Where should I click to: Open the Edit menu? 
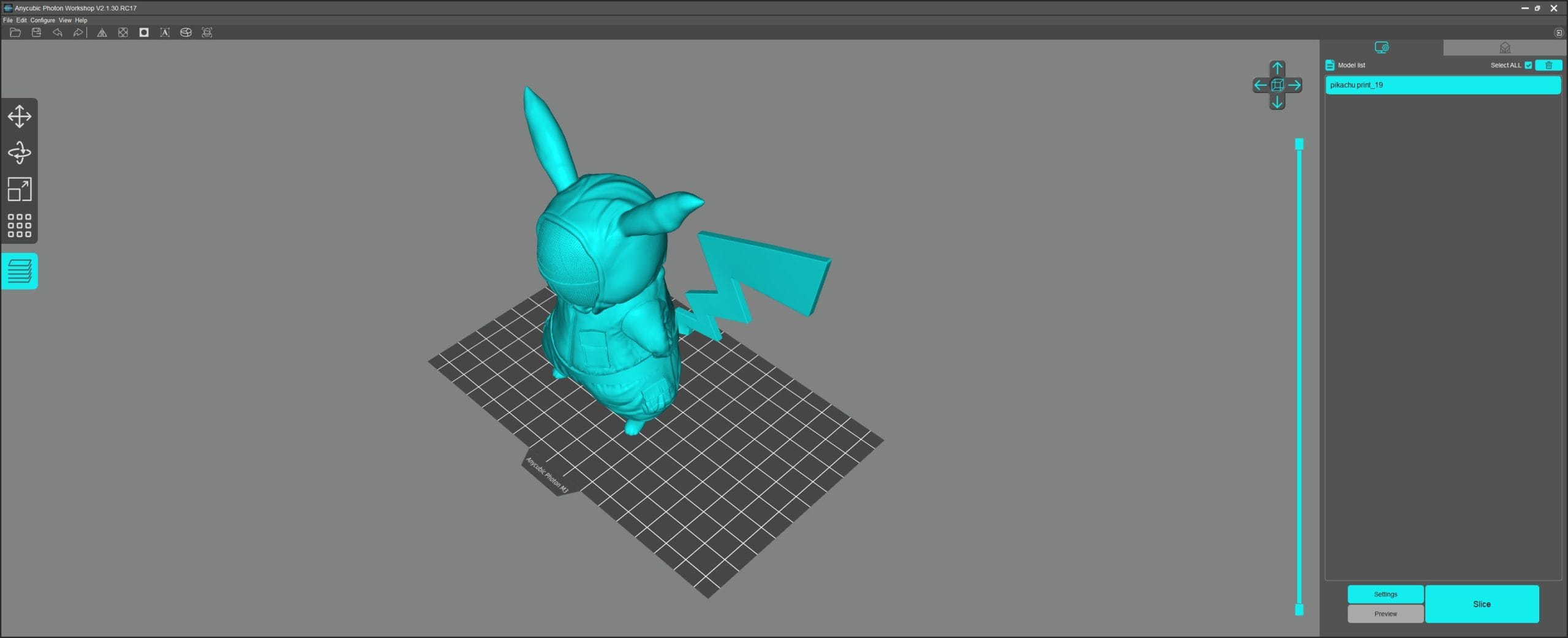coord(21,20)
